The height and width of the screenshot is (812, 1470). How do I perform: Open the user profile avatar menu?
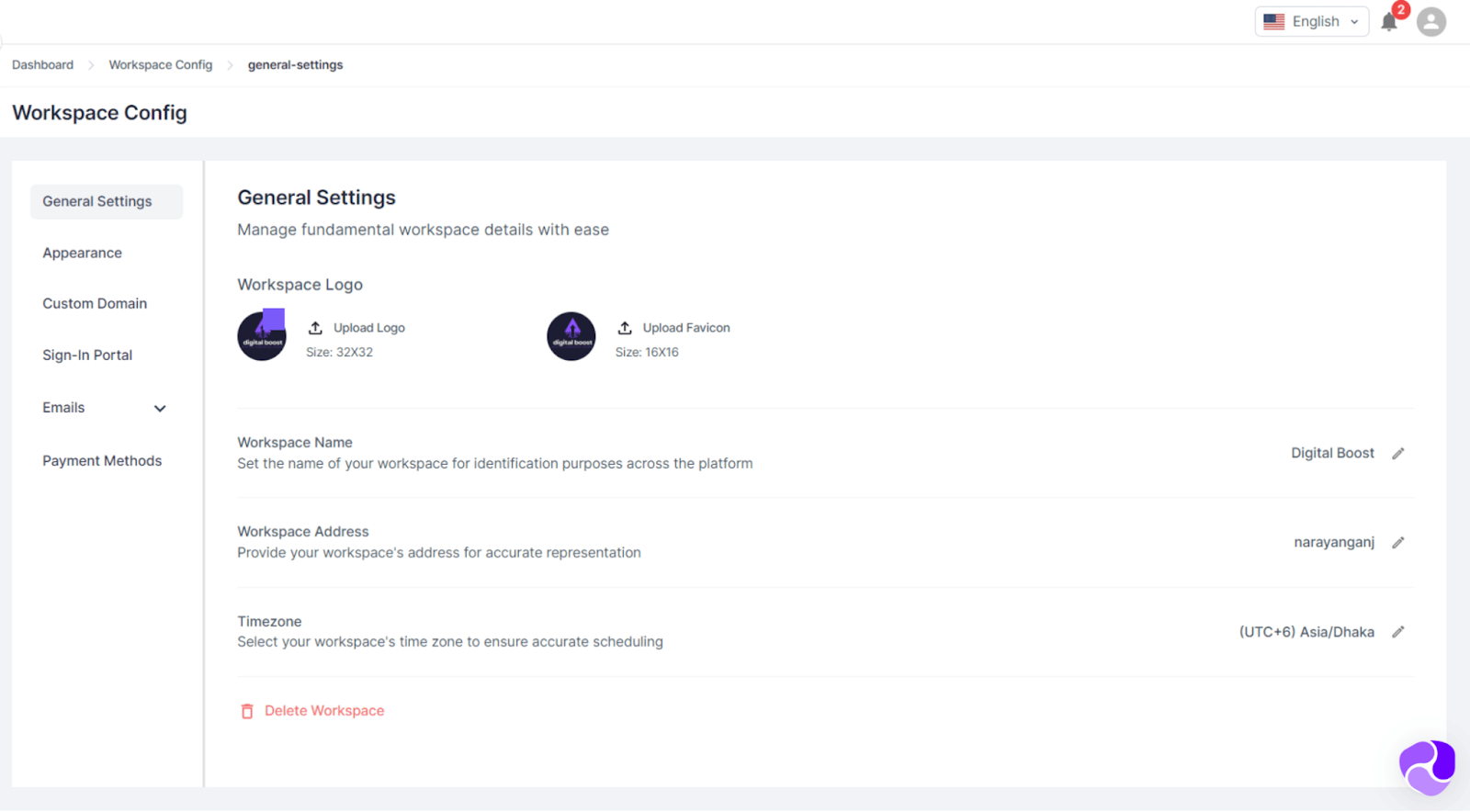[x=1430, y=22]
